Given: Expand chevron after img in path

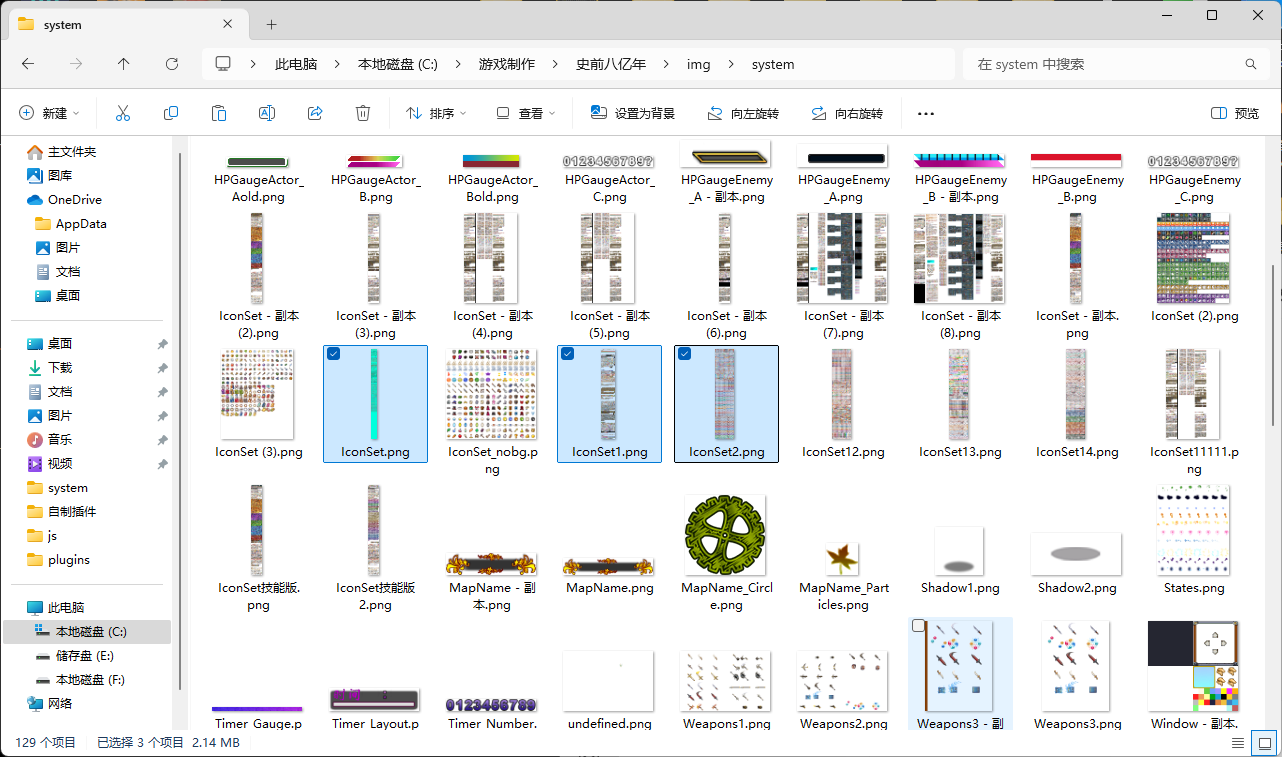Looking at the screenshot, I should (731, 64).
